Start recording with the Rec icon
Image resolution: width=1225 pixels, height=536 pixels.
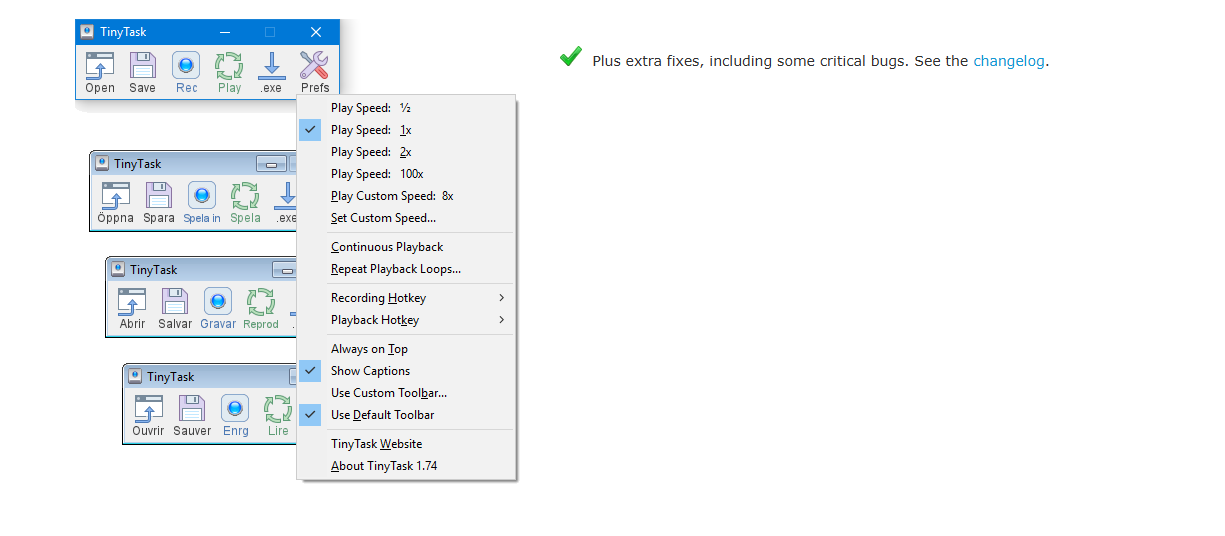(186, 66)
